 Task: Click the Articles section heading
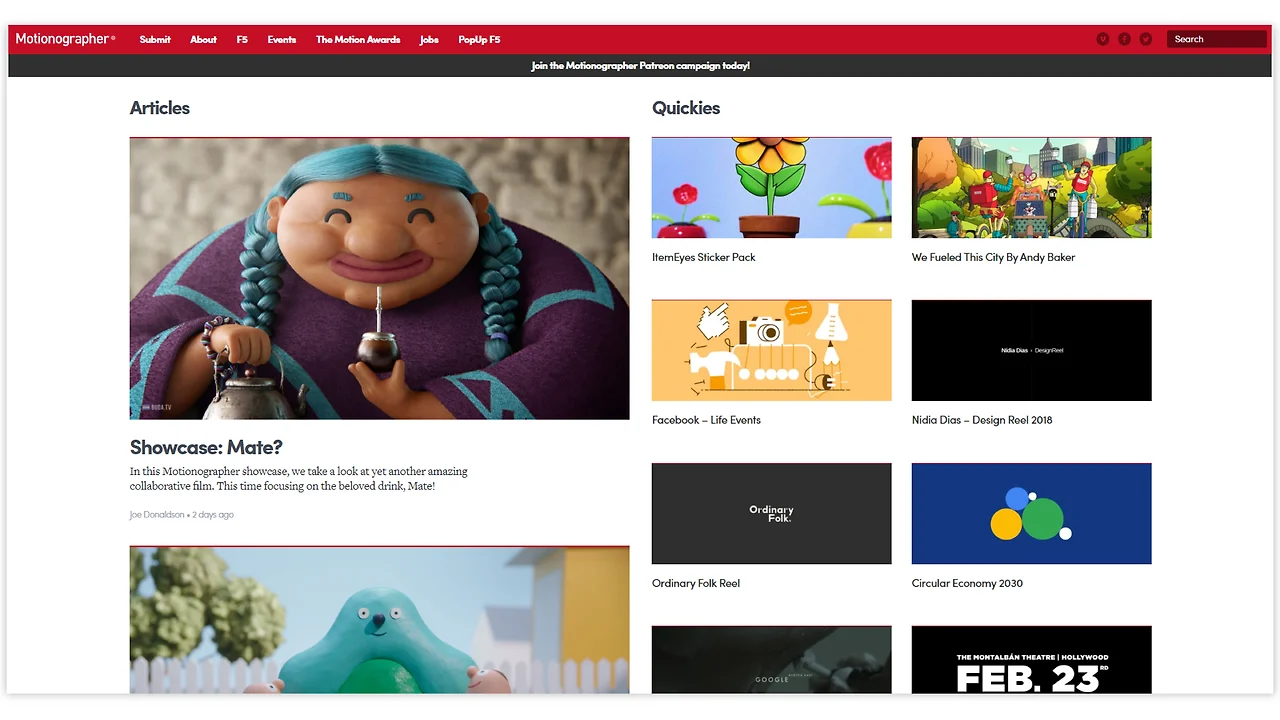coord(160,108)
